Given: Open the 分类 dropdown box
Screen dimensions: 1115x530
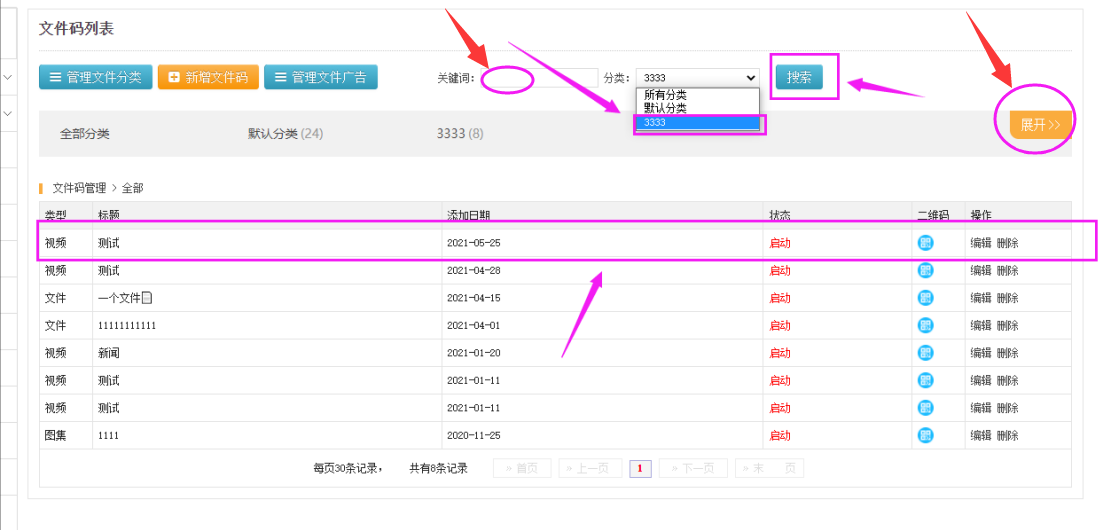Looking at the screenshot, I should [697, 78].
